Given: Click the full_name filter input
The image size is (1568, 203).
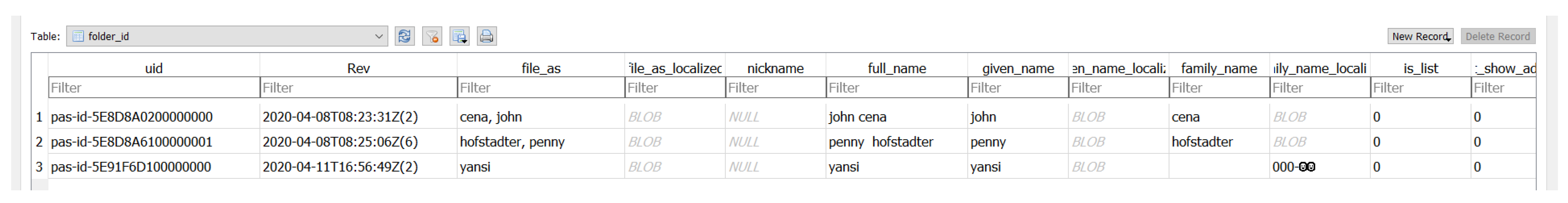Looking at the screenshot, I should (x=897, y=88).
